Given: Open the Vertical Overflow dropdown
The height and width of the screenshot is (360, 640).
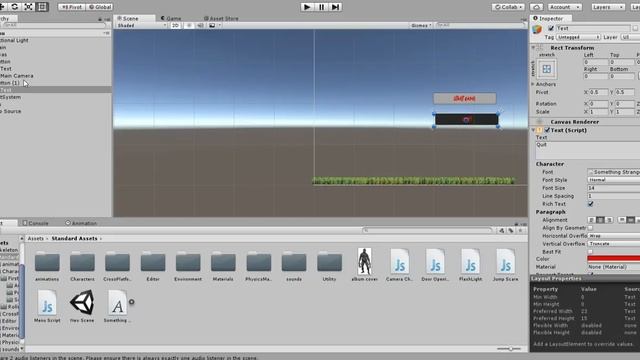Looking at the screenshot, I should tap(613, 244).
